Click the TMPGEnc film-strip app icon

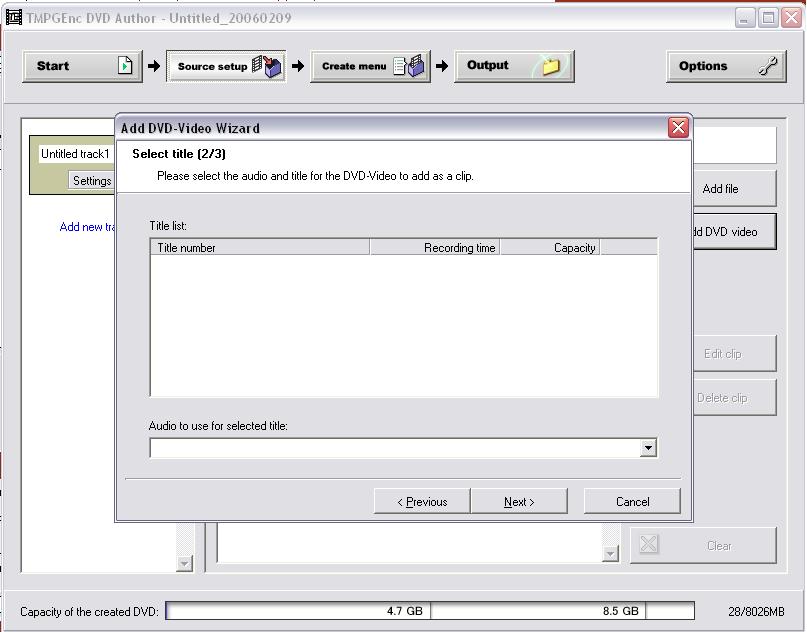[14, 17]
